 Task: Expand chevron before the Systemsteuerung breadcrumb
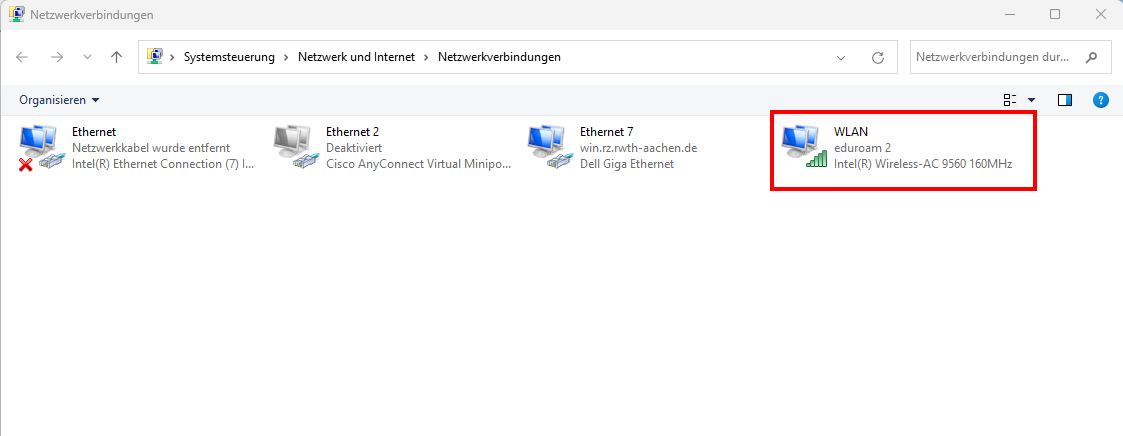pyautogui.click(x=173, y=57)
